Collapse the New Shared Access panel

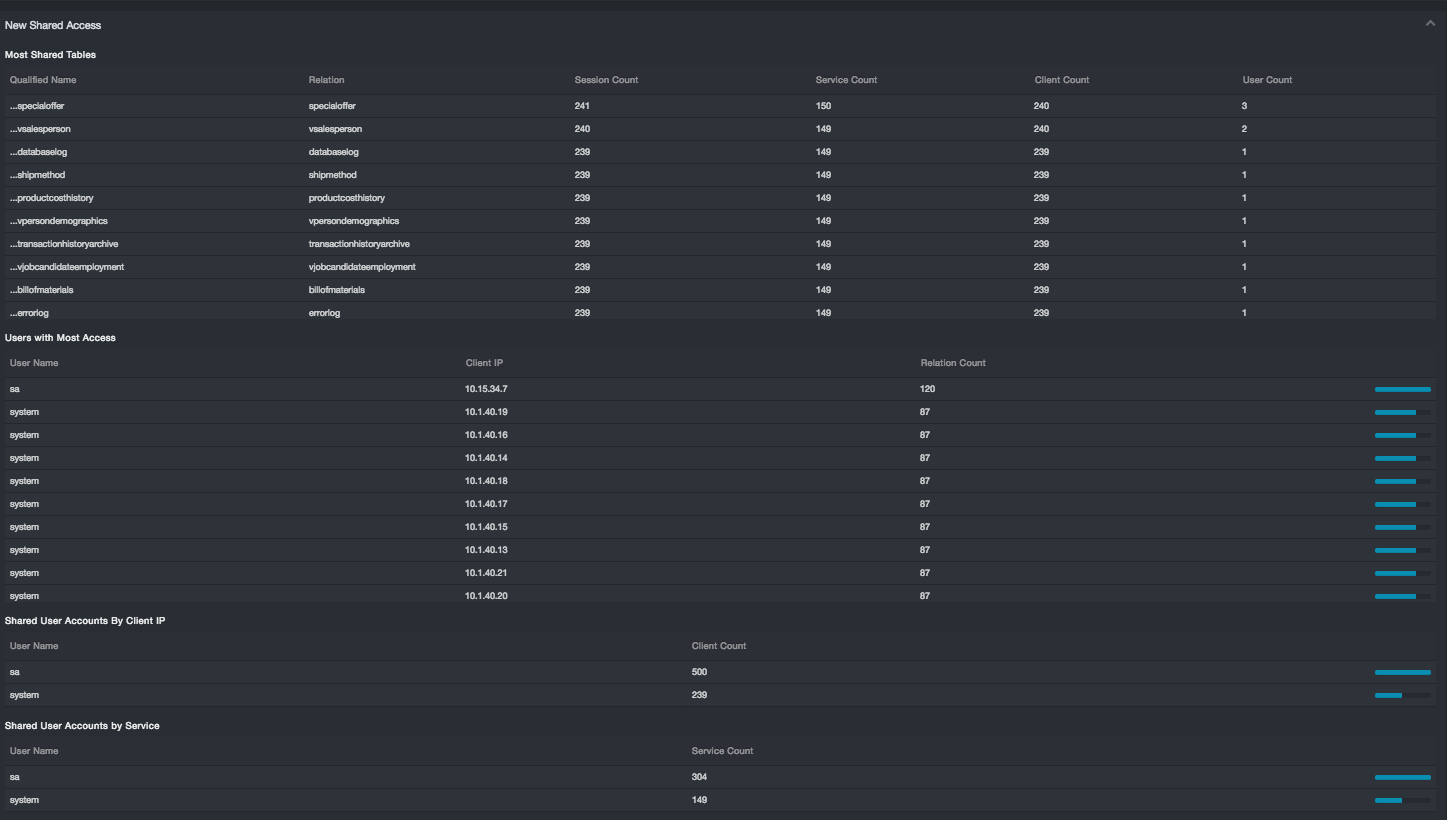1430,24
